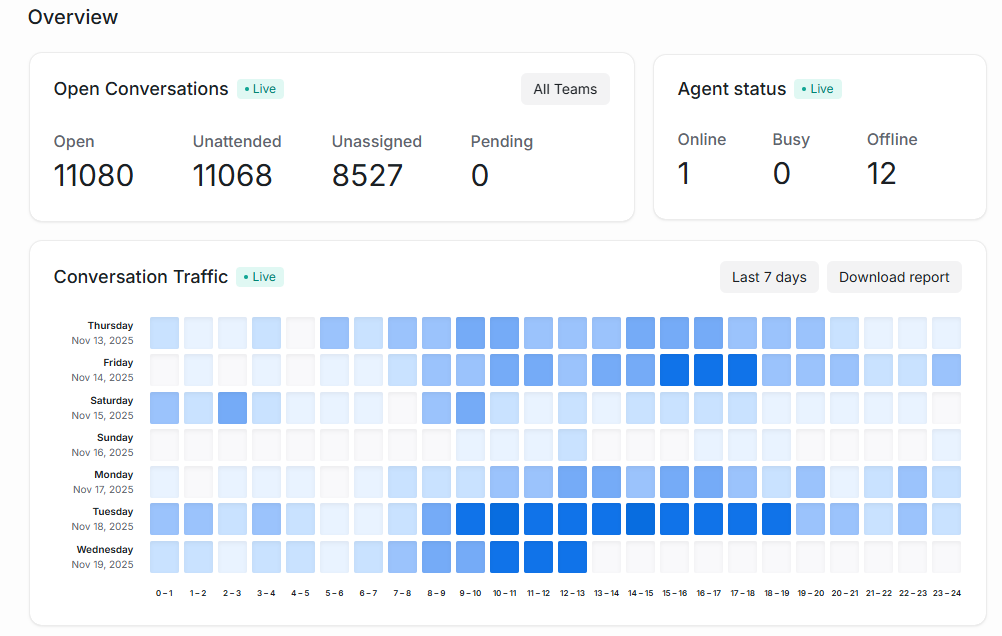The image size is (1002, 636).
Task: Click Tuesday 10-11 traffic cell
Action: coord(504,519)
